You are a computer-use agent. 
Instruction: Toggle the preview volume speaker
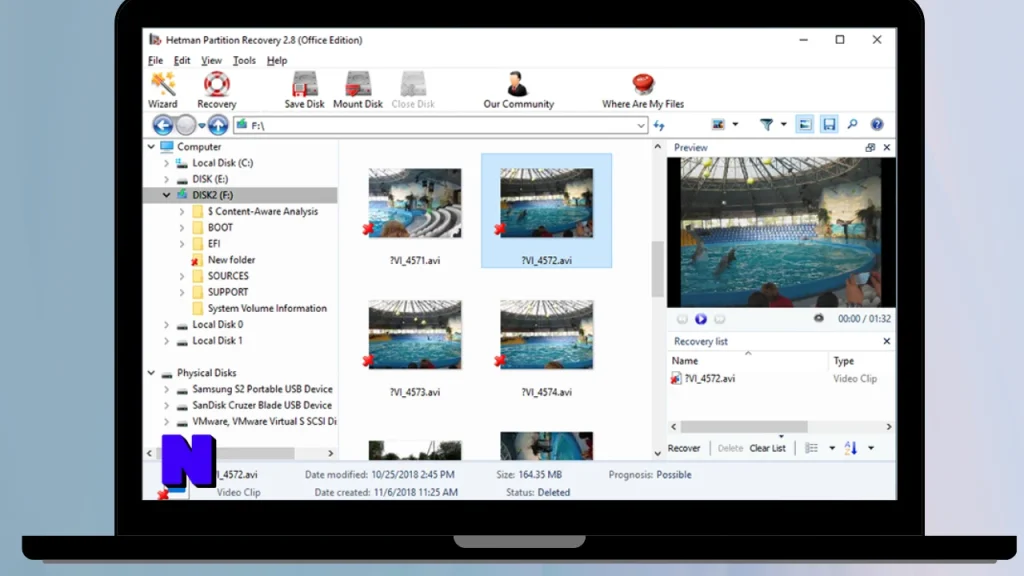tap(818, 319)
